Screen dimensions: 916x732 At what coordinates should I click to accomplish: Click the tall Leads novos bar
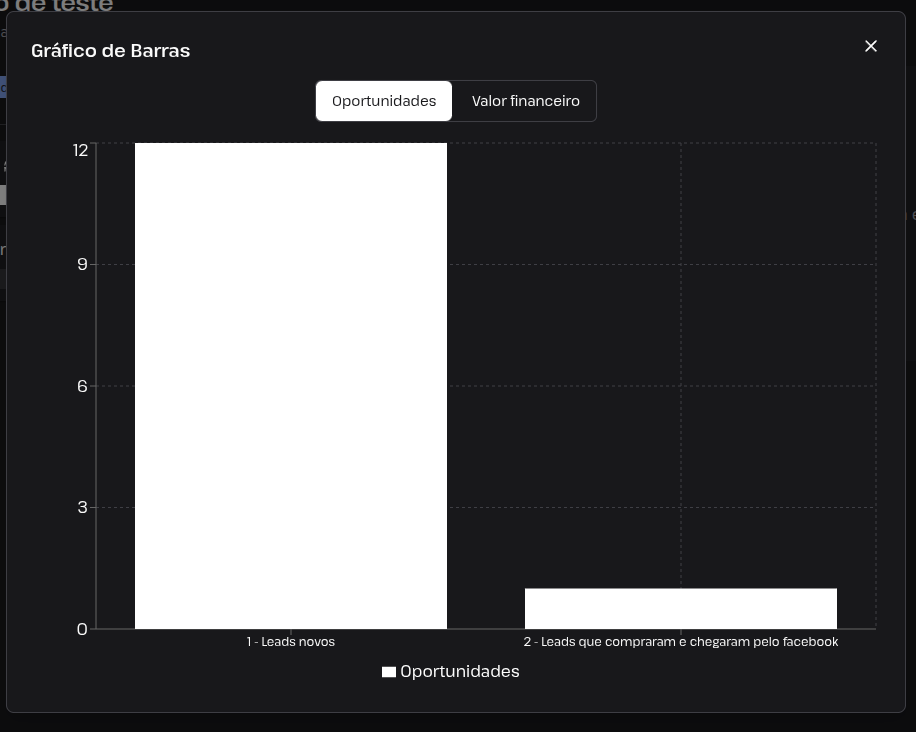291,386
